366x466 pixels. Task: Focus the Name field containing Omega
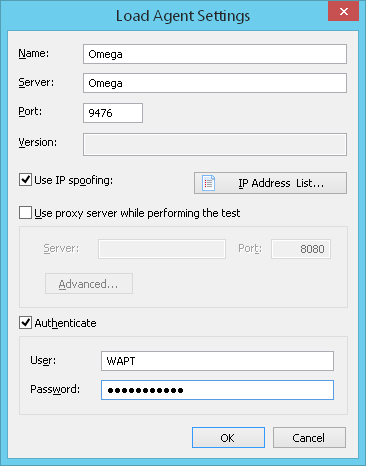click(215, 54)
